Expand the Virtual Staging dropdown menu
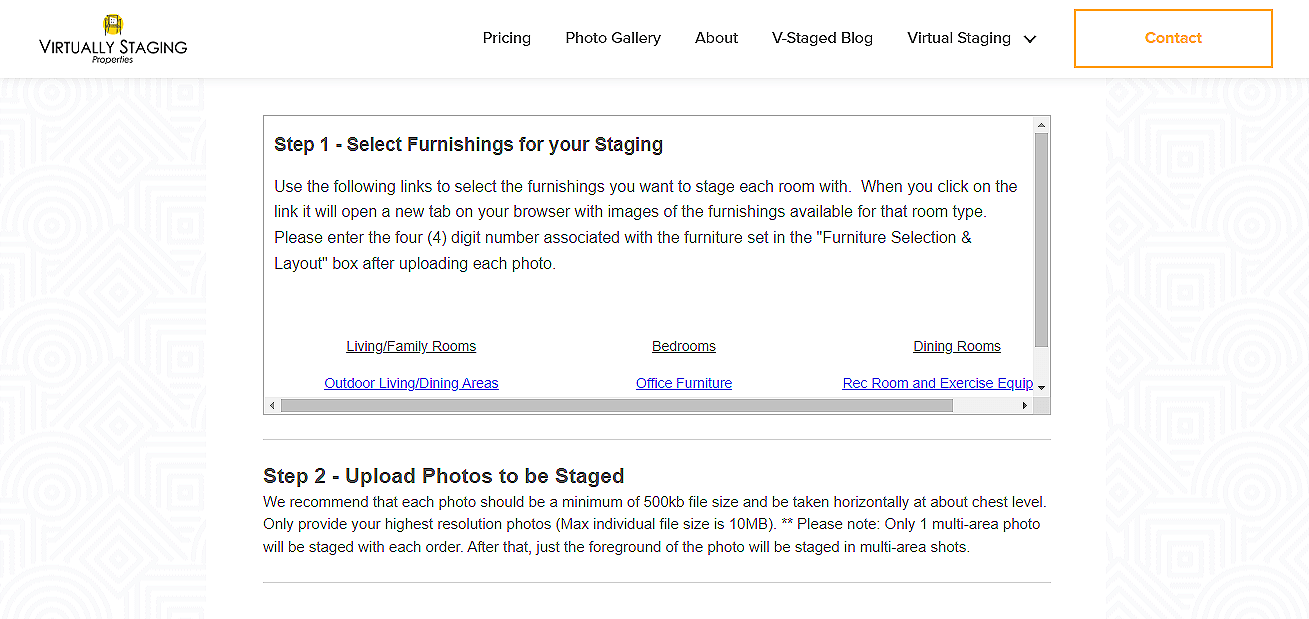This screenshot has width=1309, height=619. (x=970, y=38)
